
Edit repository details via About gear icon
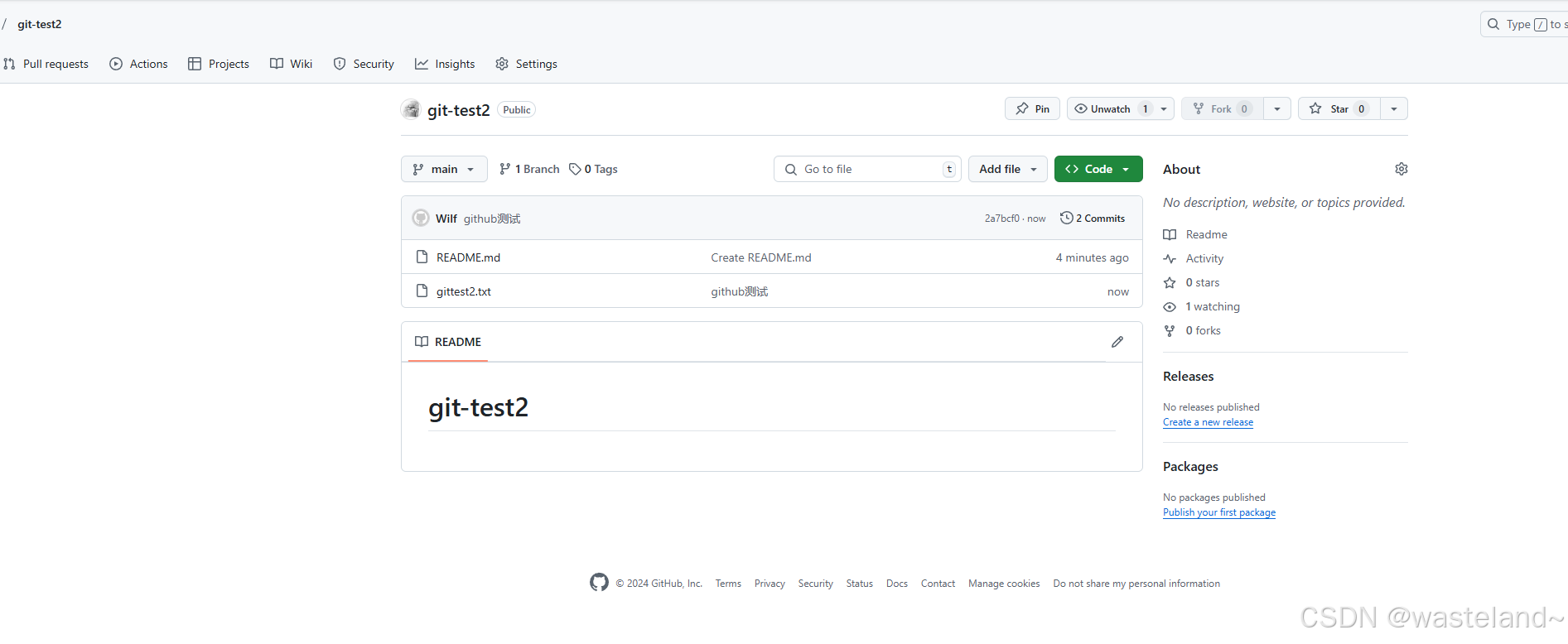1402,169
